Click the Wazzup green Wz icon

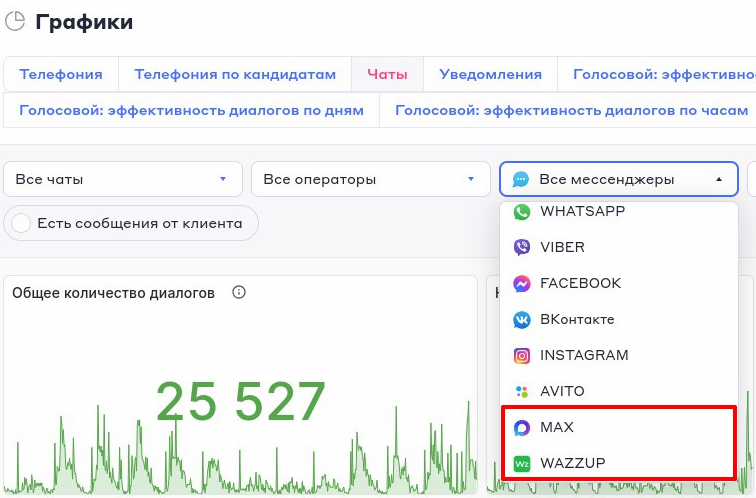522,464
